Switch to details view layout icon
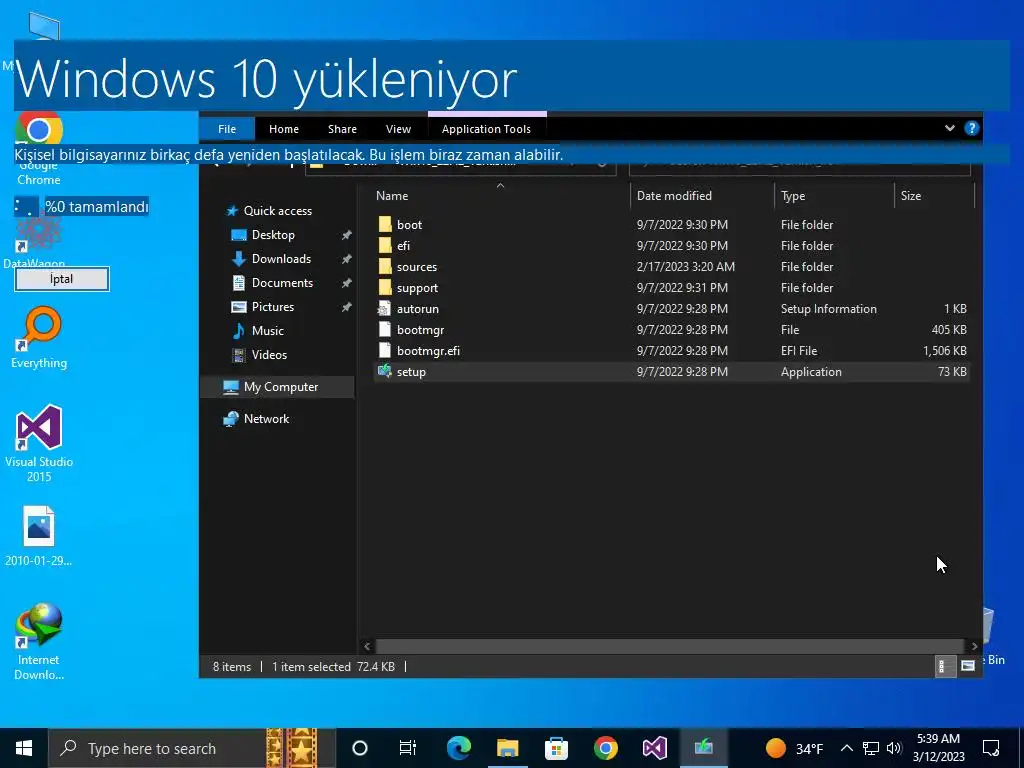1024x768 pixels. click(x=944, y=666)
